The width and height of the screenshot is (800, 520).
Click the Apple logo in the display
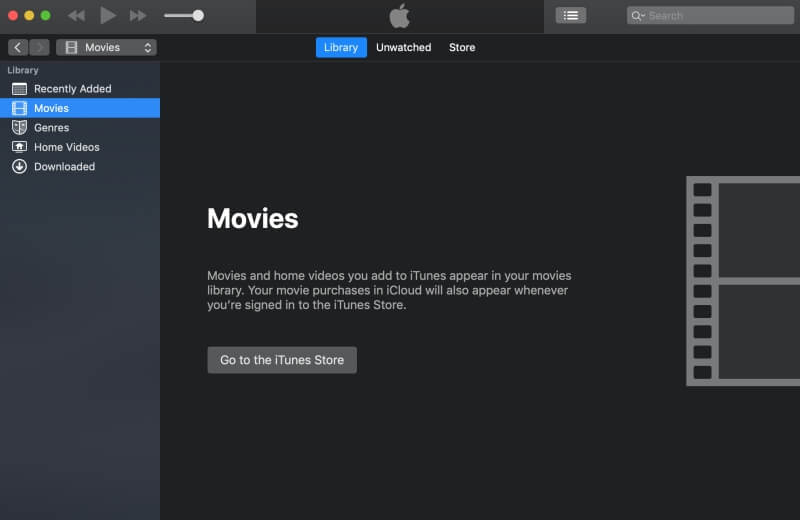coord(399,16)
